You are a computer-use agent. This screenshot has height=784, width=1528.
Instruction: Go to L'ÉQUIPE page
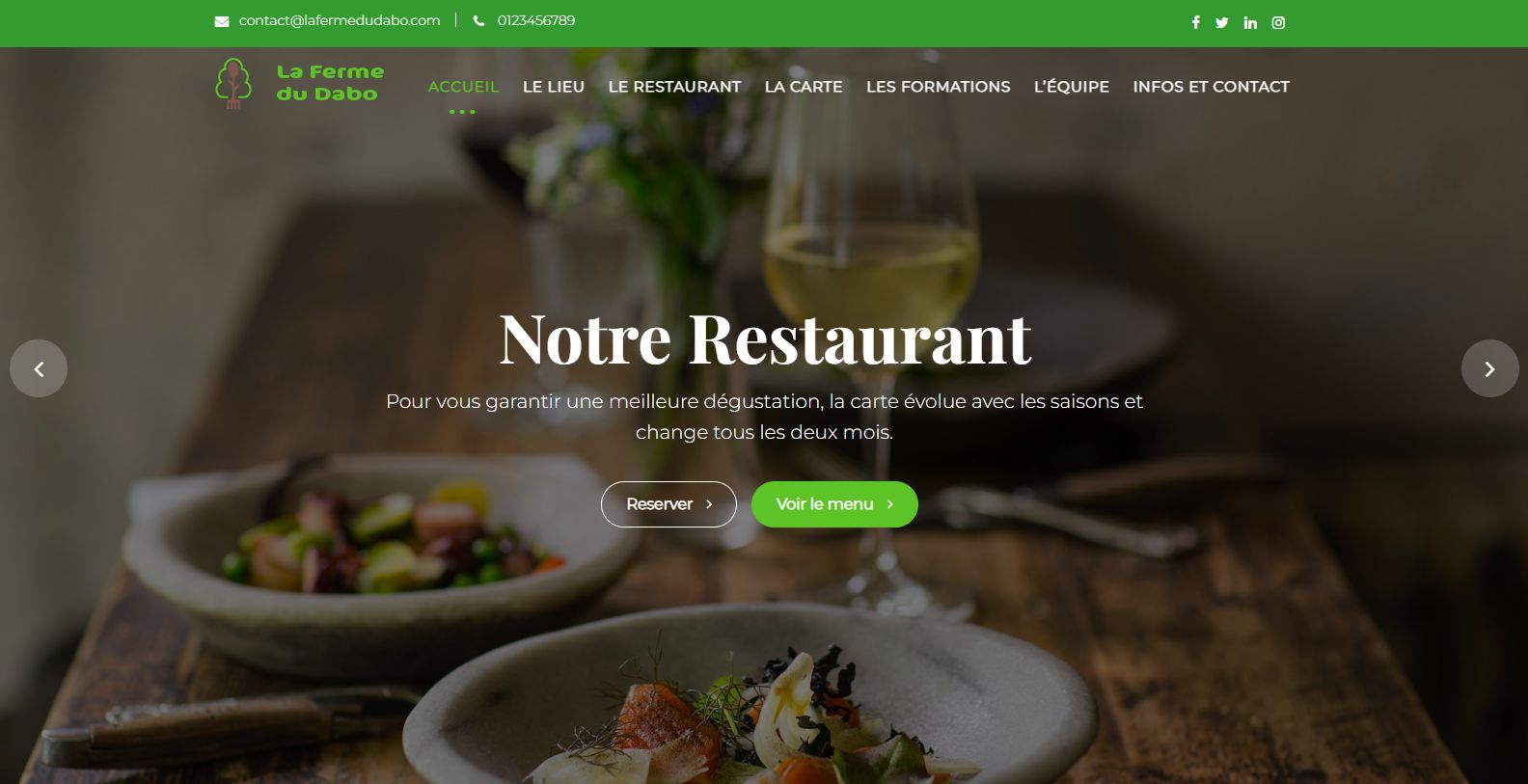tap(1072, 87)
